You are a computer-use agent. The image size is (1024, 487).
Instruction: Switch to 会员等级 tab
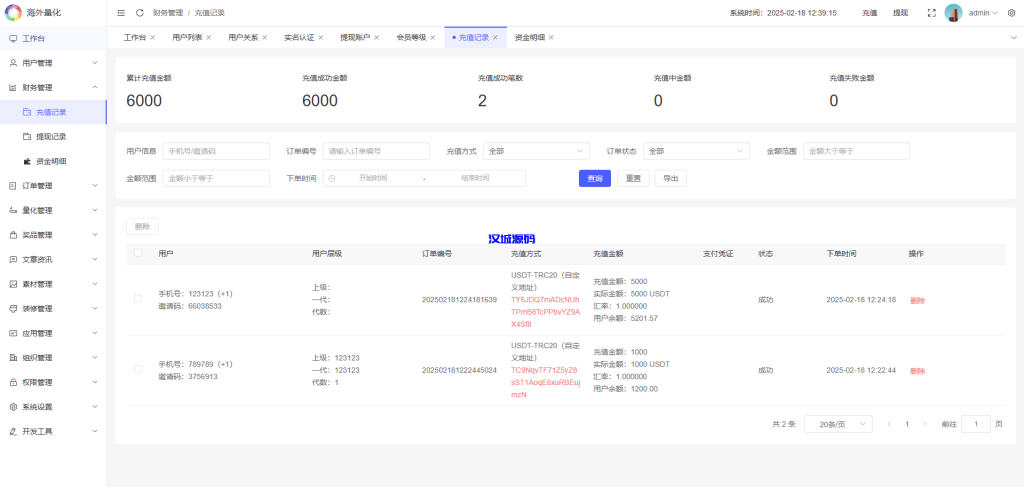click(x=411, y=38)
